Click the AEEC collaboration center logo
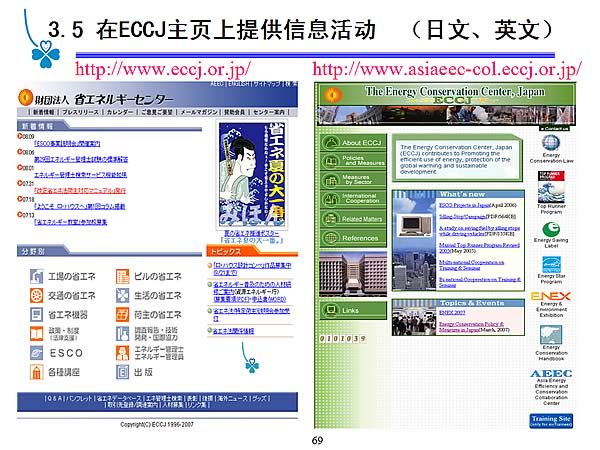The width and height of the screenshot is (600, 450). click(551, 373)
